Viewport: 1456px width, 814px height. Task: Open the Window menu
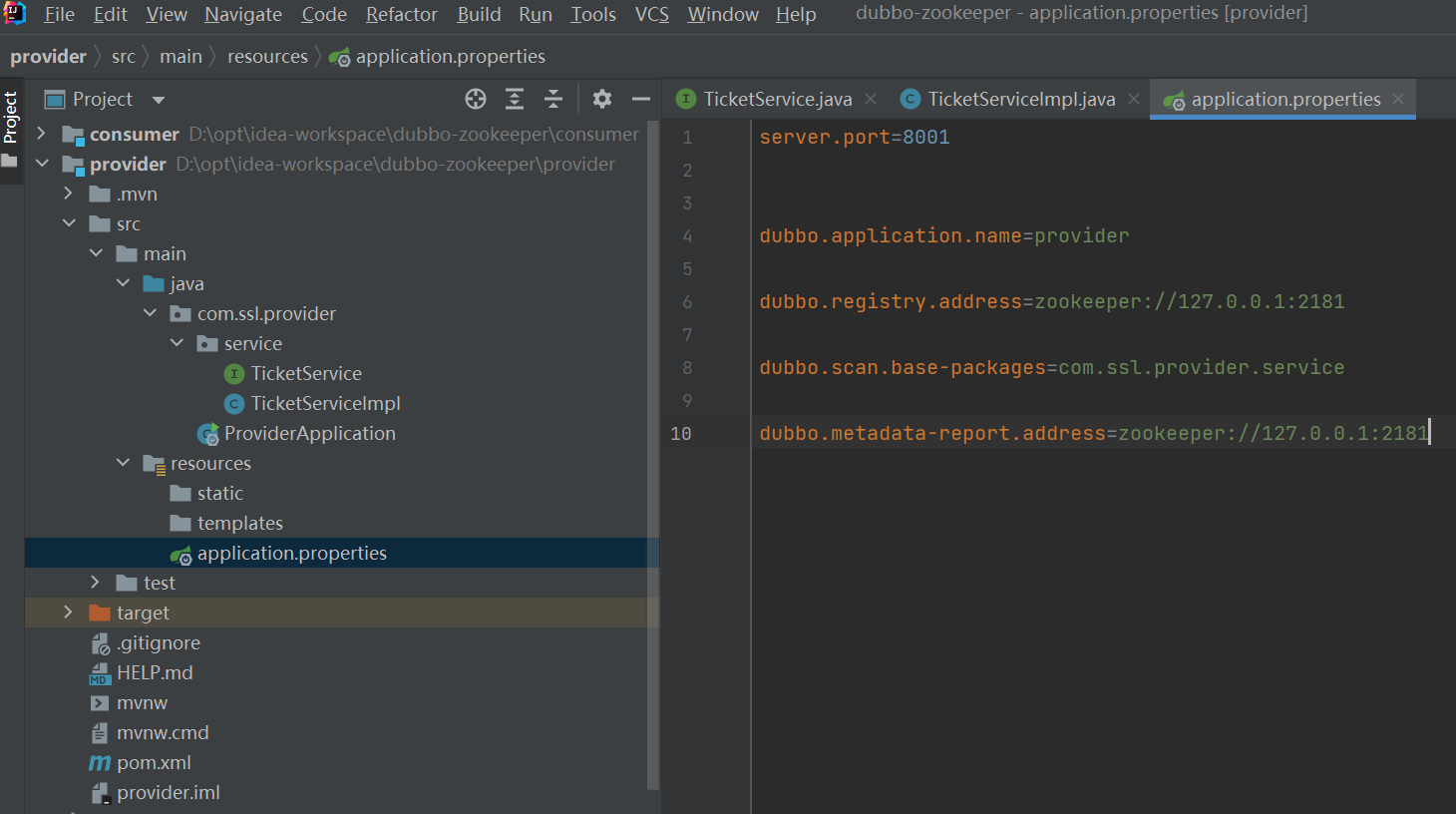click(723, 14)
